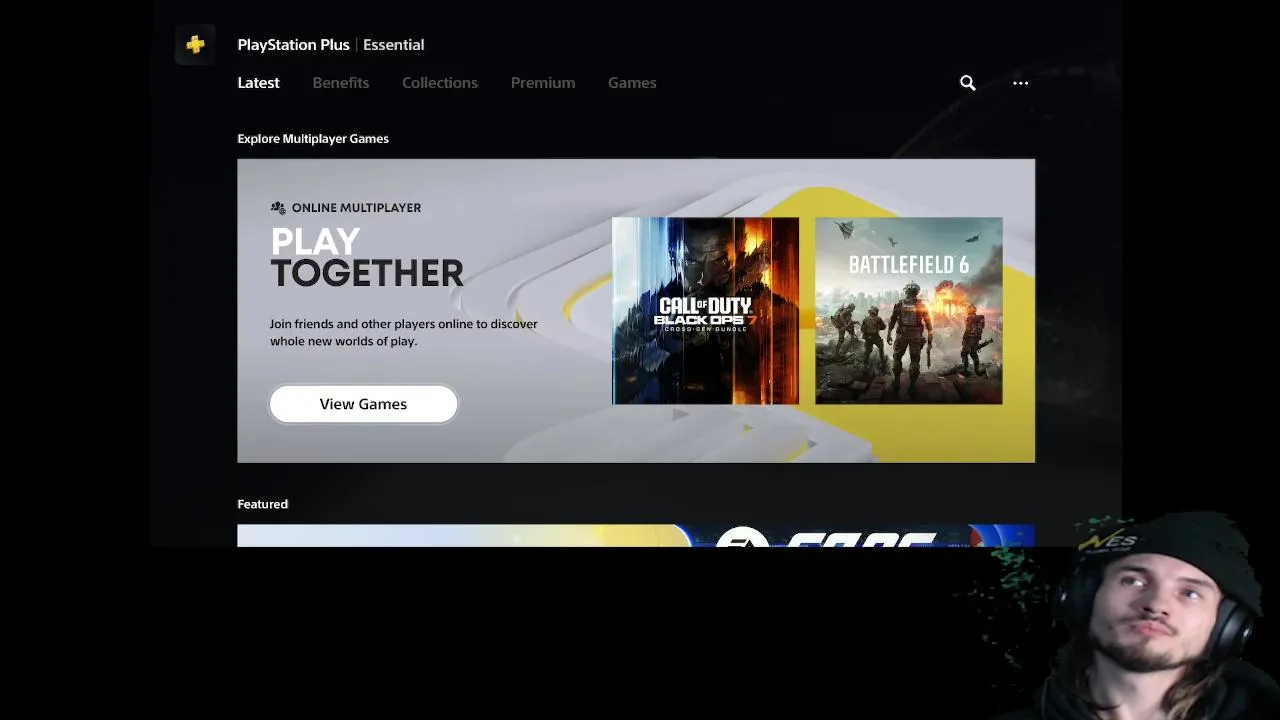Open Call of Duty Black Ops 7 cover
1280x720 pixels.
pos(705,311)
